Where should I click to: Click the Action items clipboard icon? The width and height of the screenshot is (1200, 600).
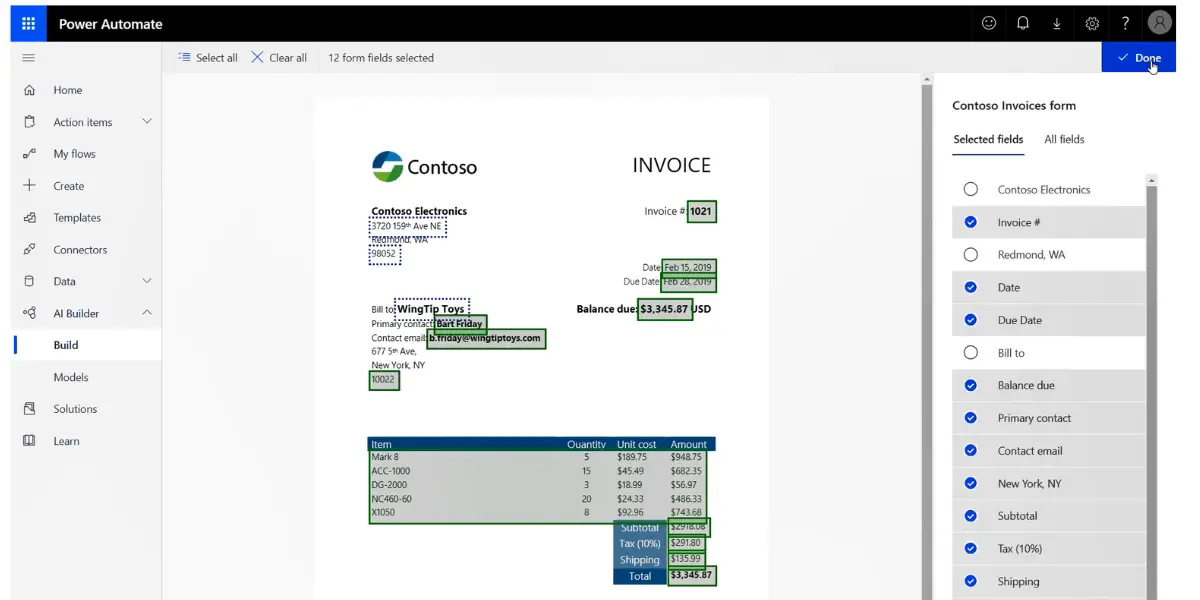point(29,122)
